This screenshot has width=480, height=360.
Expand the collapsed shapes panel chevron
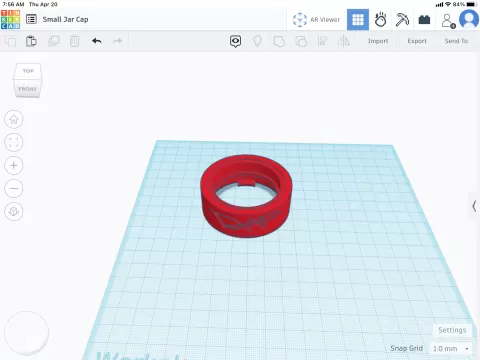(x=474, y=206)
